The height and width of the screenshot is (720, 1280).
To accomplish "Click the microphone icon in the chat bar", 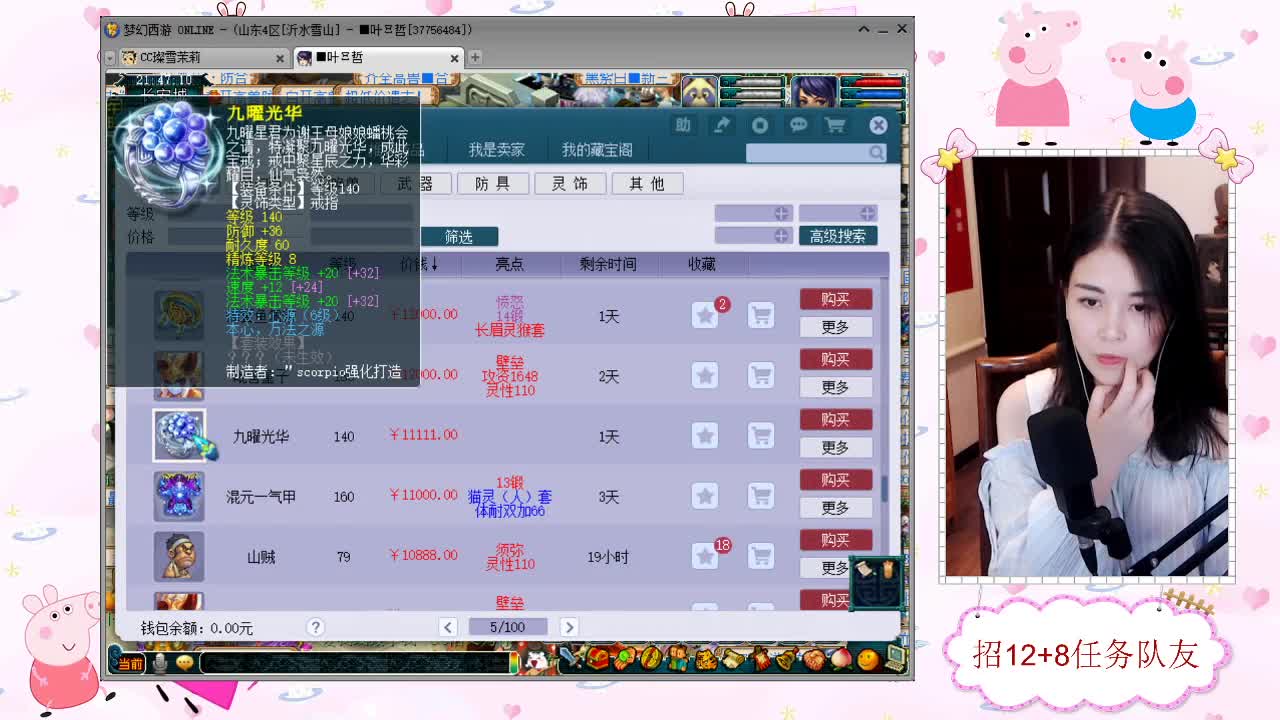I will pos(160,662).
